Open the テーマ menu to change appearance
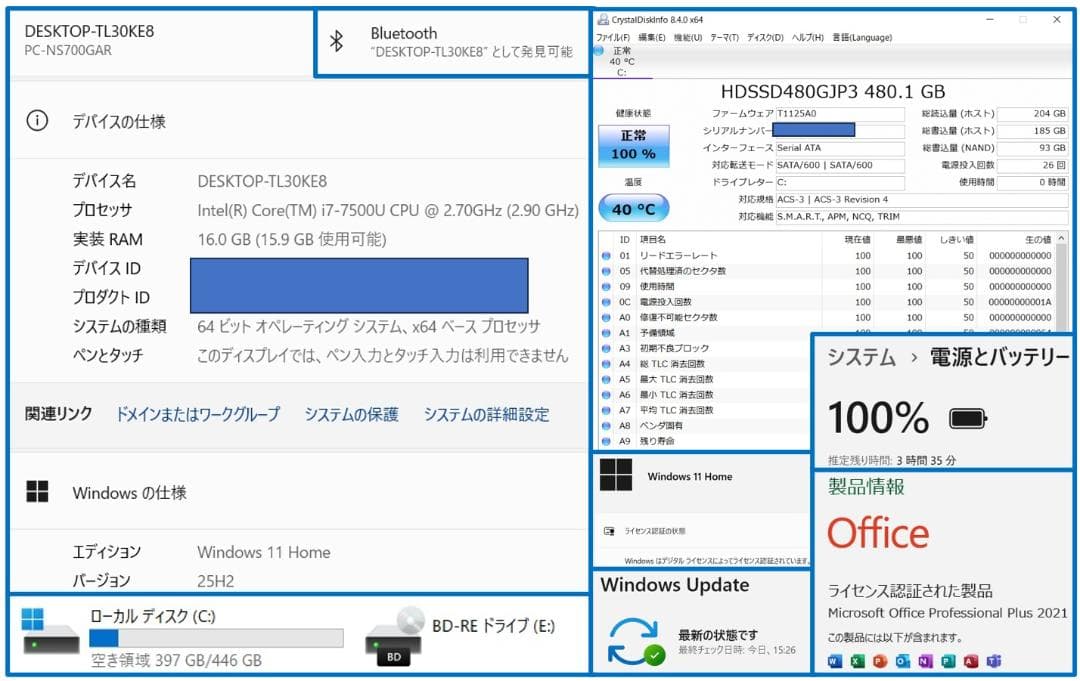1080x681 pixels. pyautogui.click(x=723, y=37)
